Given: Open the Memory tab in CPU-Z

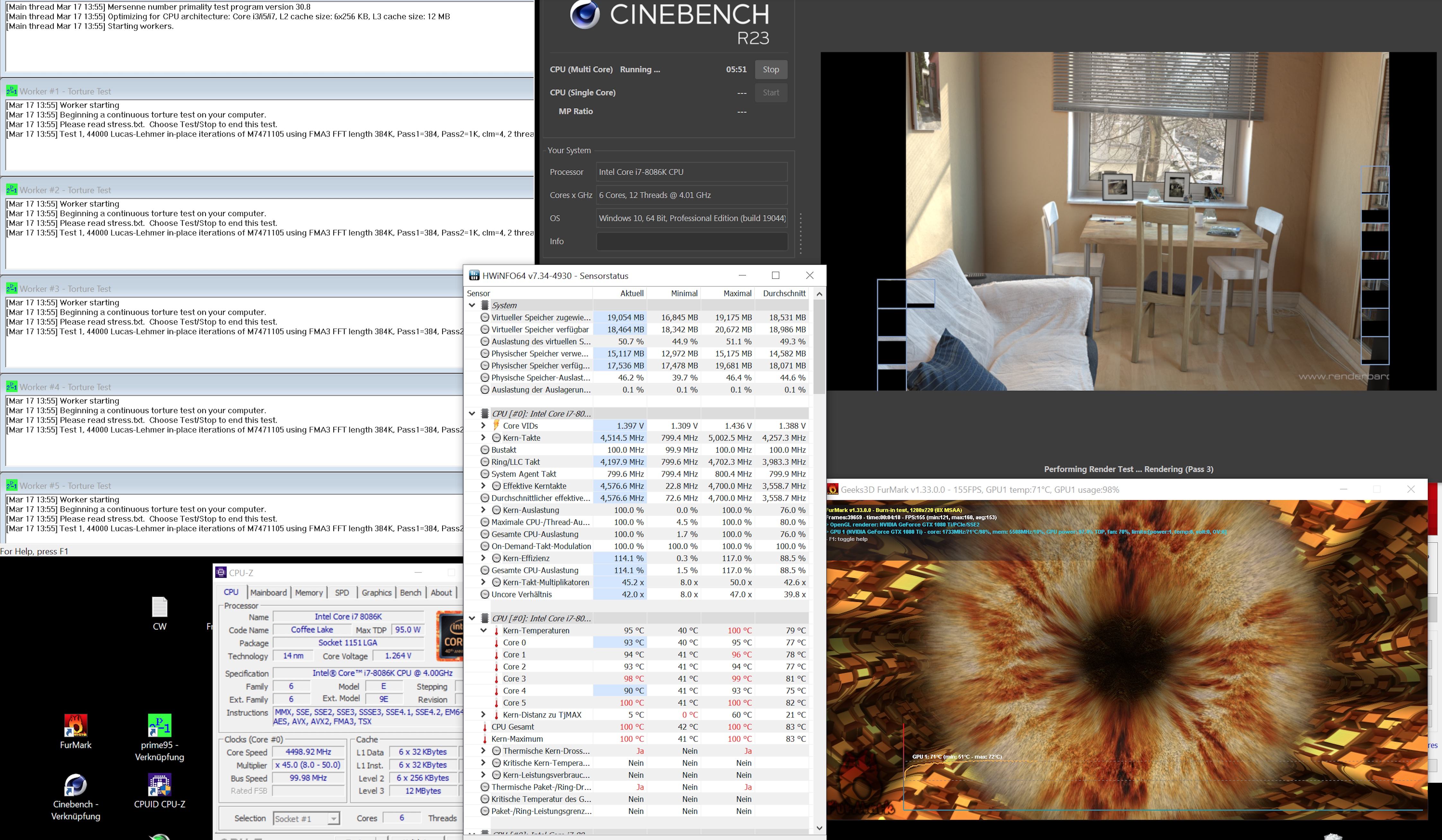Looking at the screenshot, I should click(309, 593).
